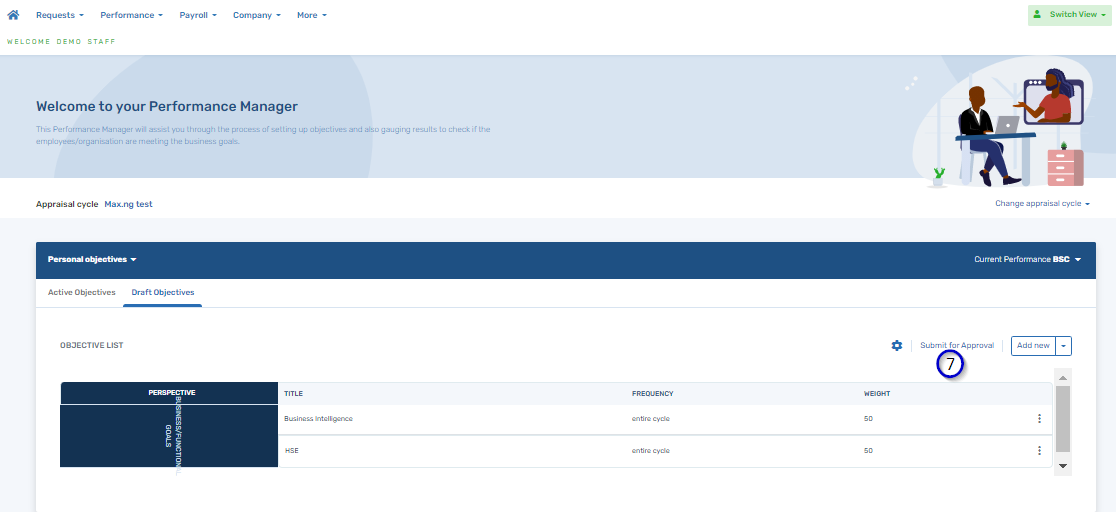Screen dimensions: 1116x512
Task: Open three-dot menu for HSE row
Action: tap(1039, 451)
